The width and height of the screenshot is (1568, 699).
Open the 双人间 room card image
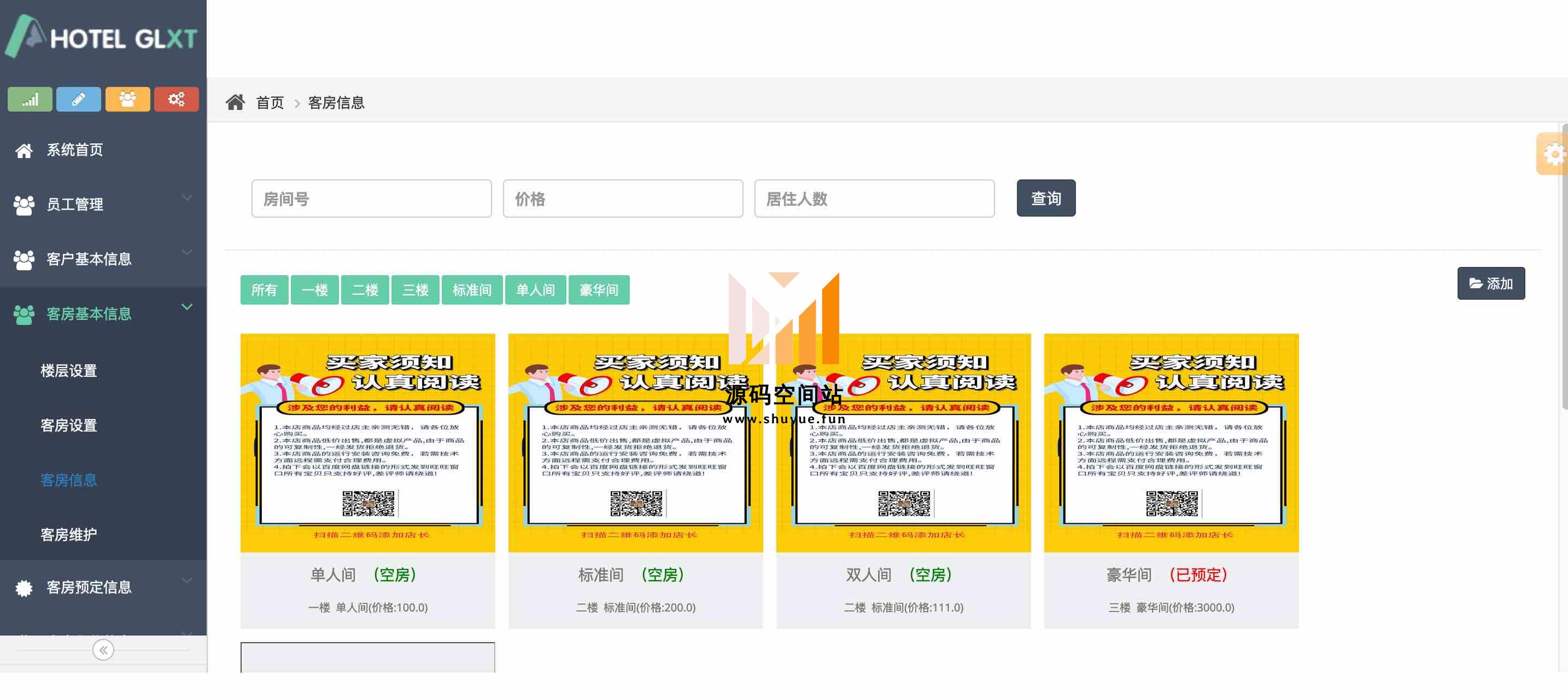[903, 443]
